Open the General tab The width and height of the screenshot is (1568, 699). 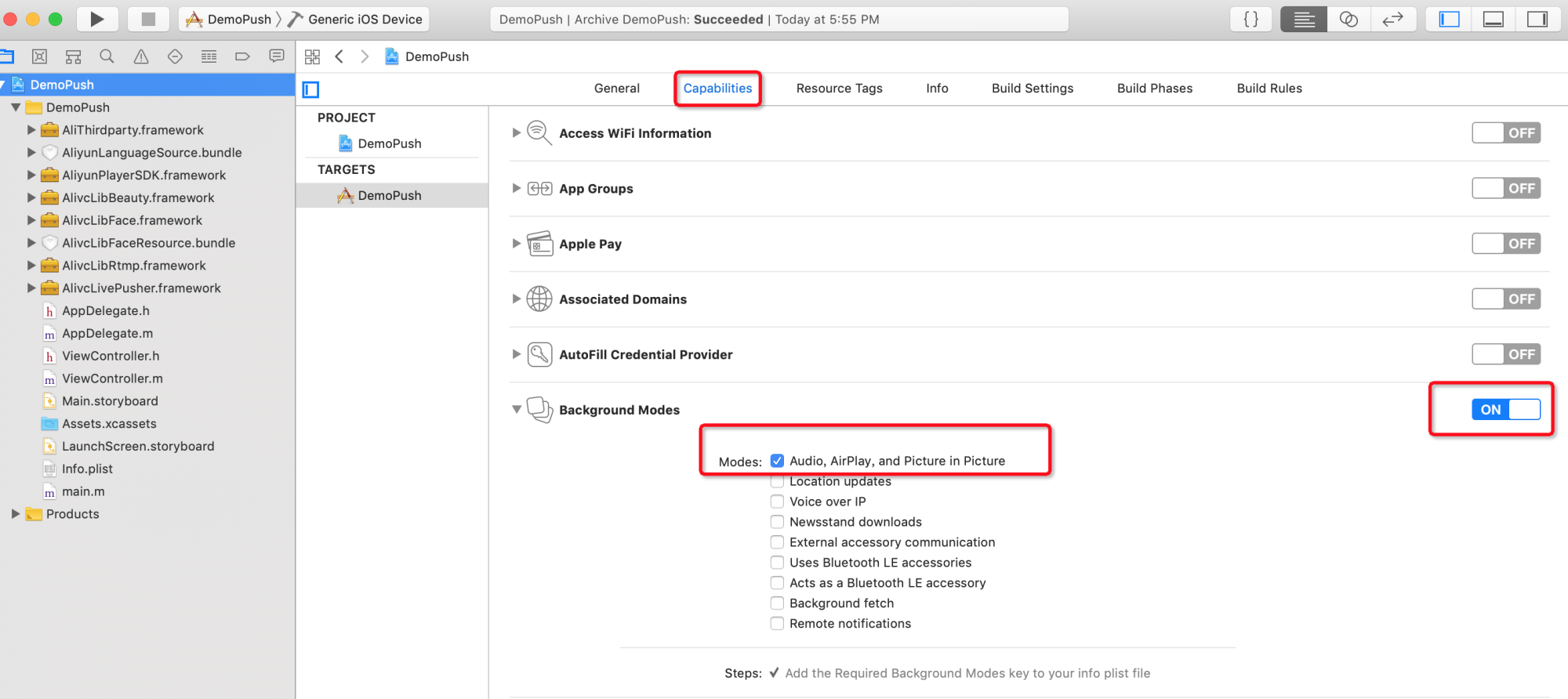617,89
